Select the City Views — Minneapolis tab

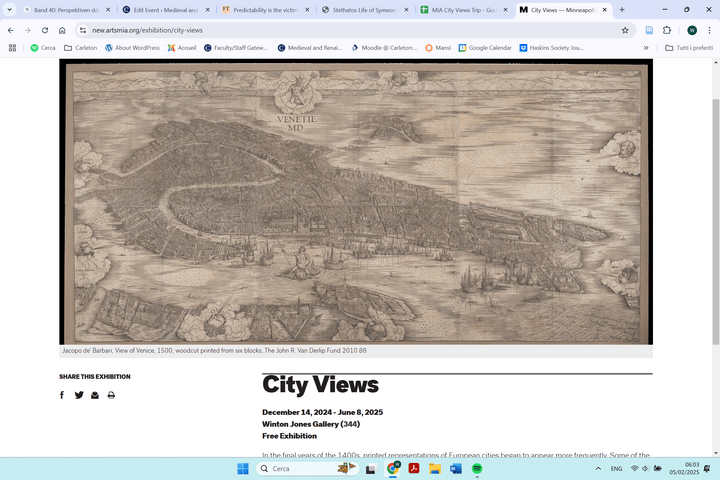coord(562,10)
